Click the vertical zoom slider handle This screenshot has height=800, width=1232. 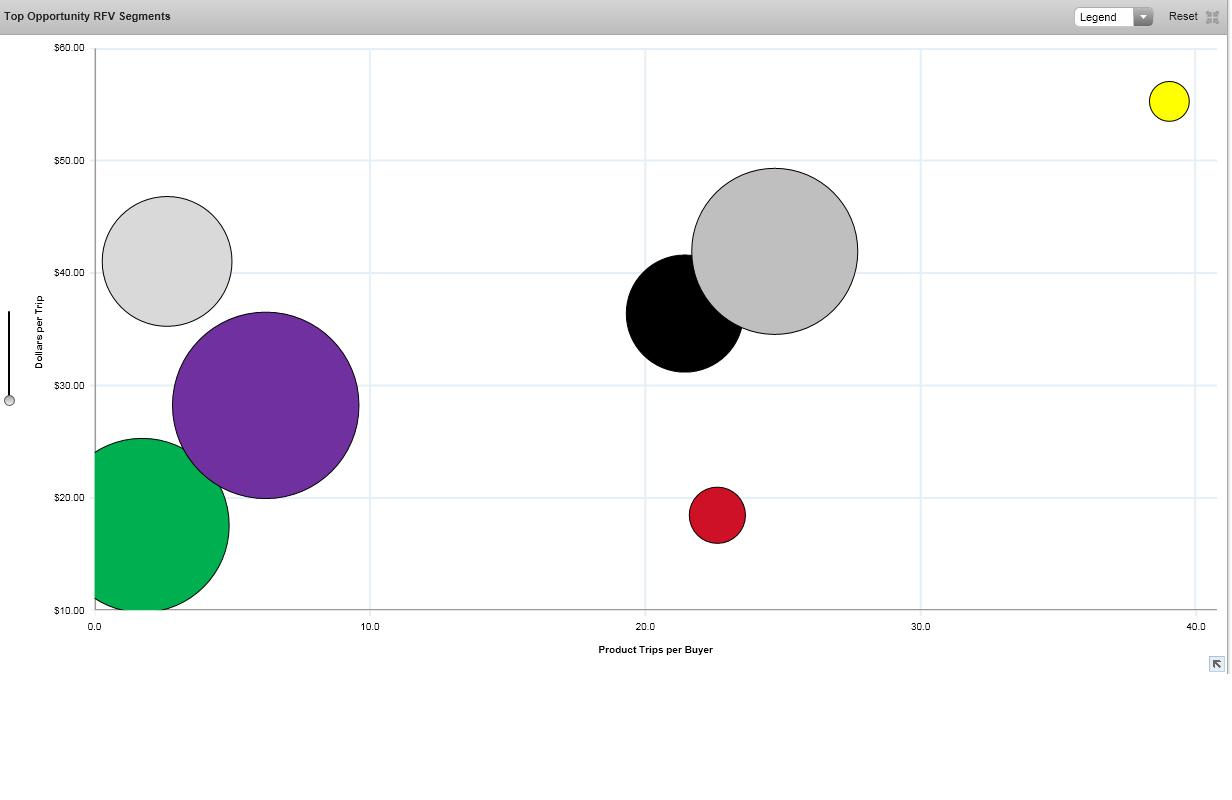[x=9, y=400]
